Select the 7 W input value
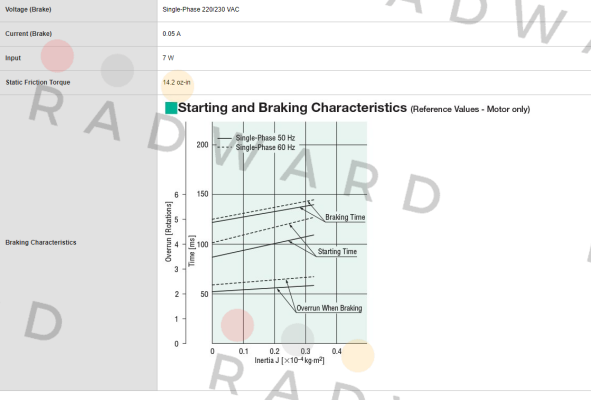The width and height of the screenshot is (591, 400). 168,58
